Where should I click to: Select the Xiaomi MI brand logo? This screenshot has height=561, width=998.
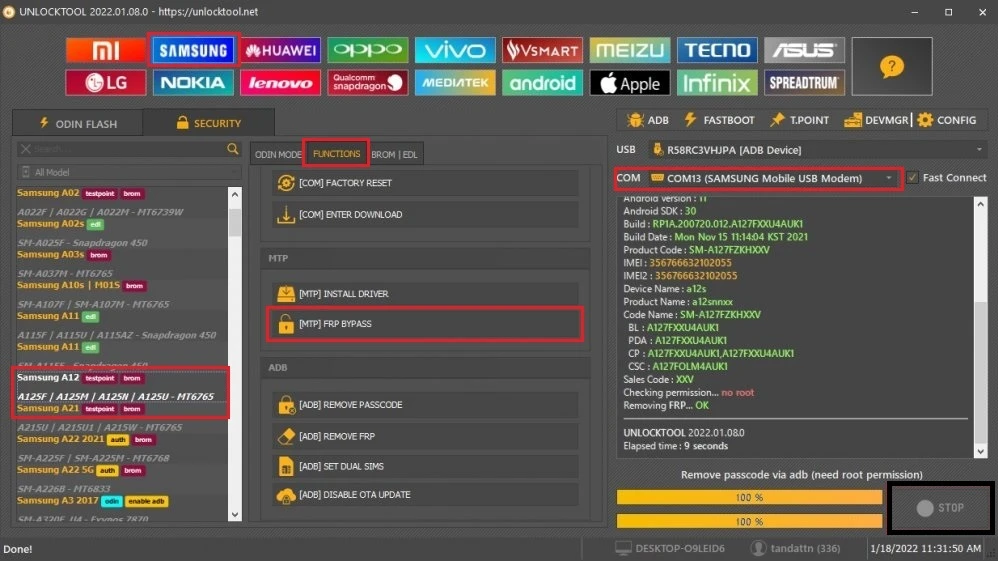(x=106, y=50)
